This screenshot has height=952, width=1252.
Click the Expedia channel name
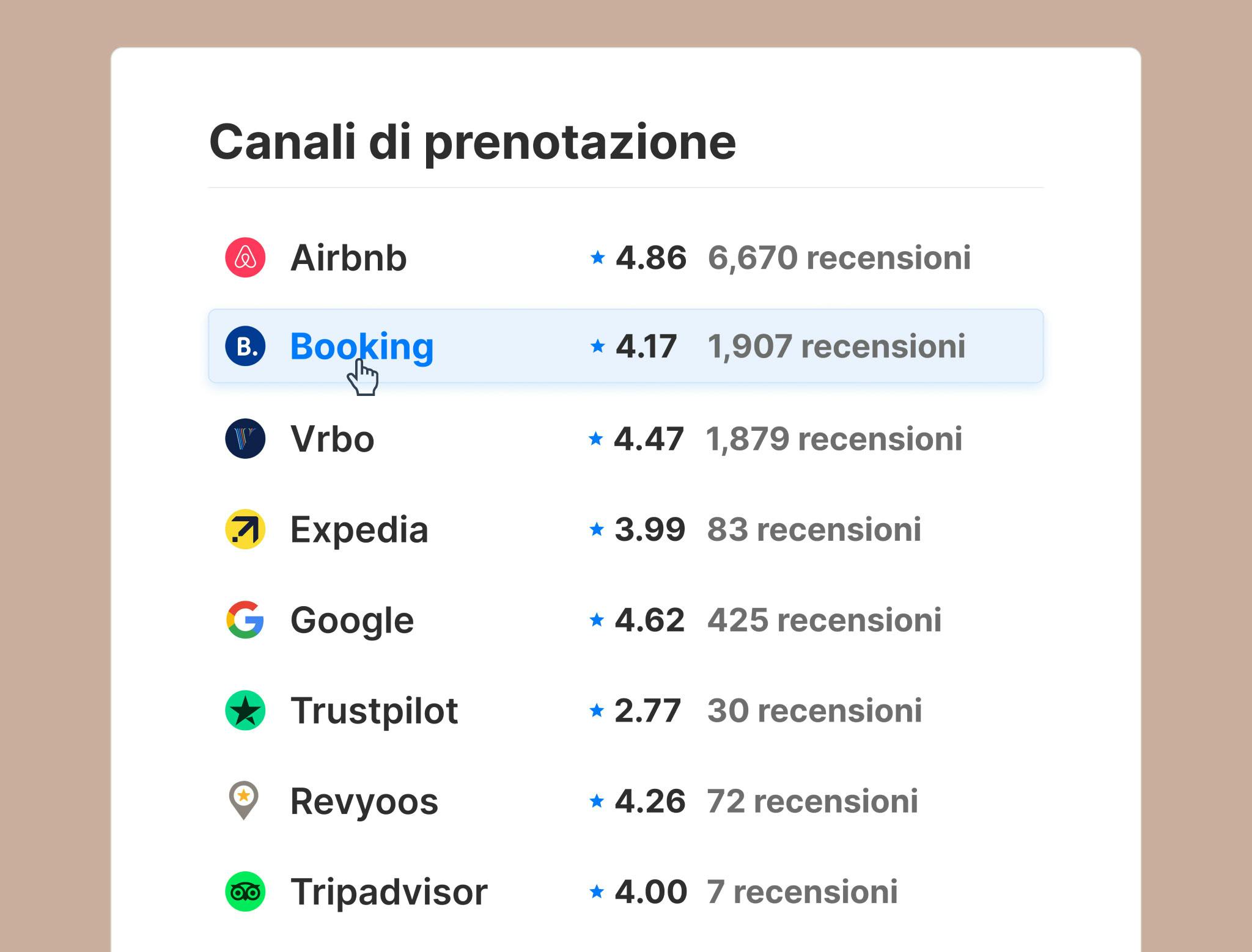click(359, 529)
